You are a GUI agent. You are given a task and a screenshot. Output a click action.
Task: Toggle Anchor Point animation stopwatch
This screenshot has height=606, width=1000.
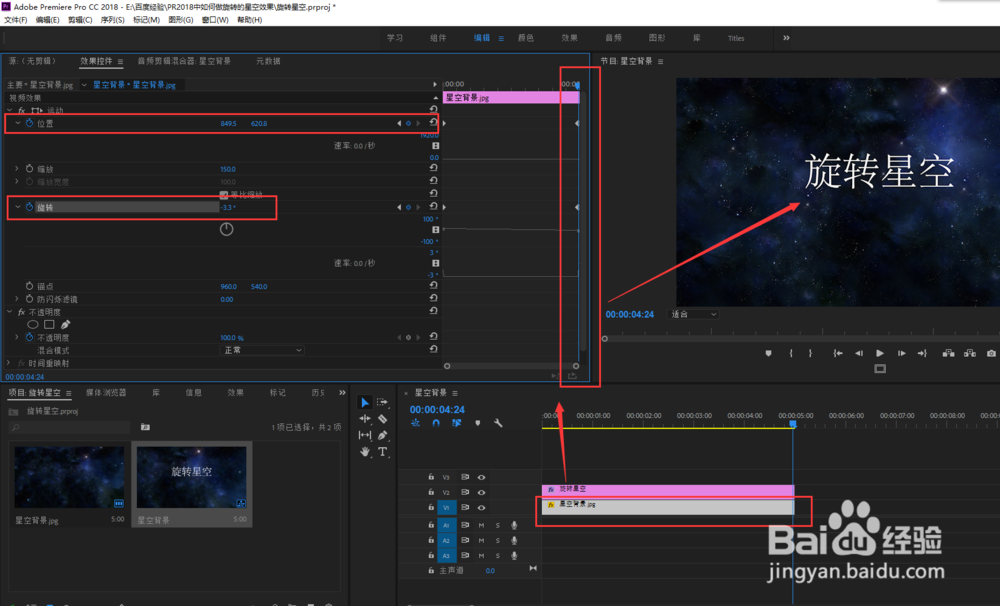(29, 286)
